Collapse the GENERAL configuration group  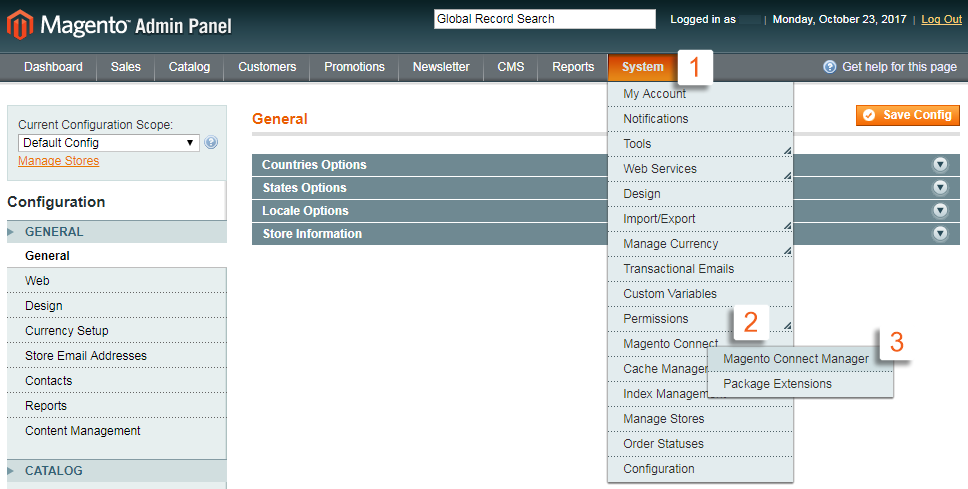(117, 232)
